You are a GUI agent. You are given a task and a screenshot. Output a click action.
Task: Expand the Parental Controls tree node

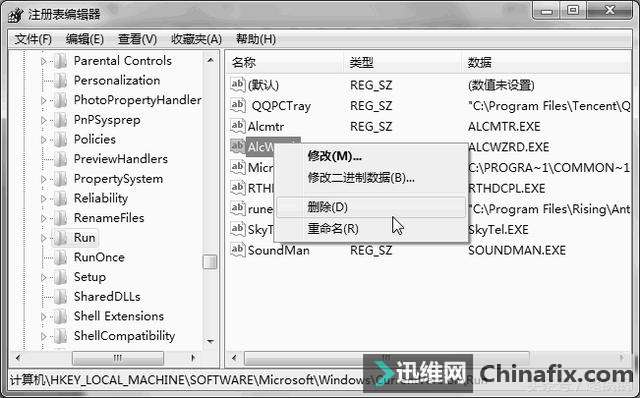43,61
